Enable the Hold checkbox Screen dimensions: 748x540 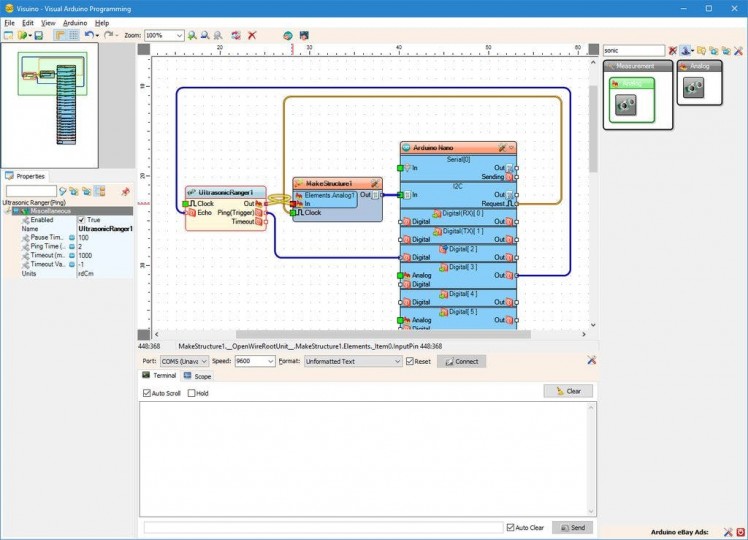192,393
